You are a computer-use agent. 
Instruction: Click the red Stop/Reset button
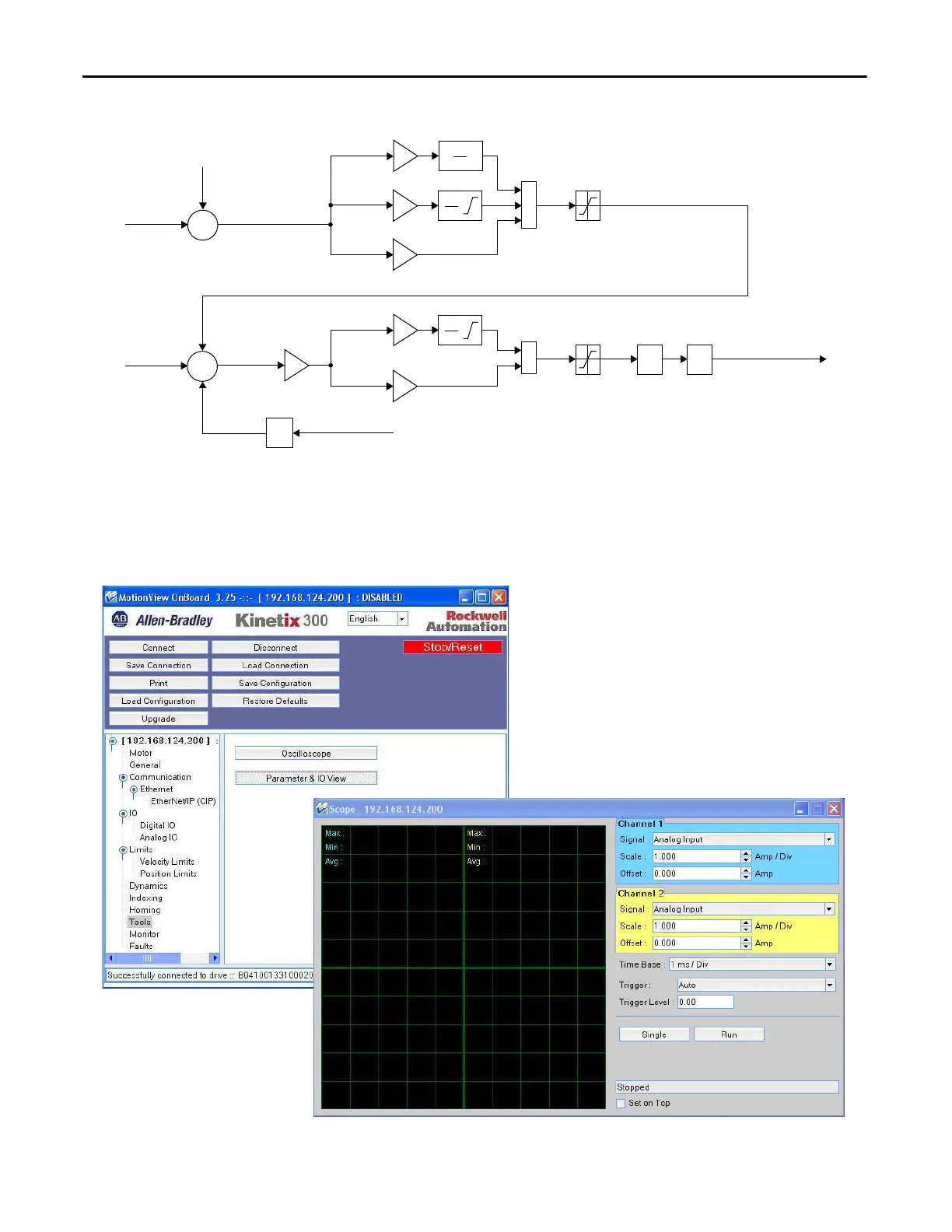(453, 647)
